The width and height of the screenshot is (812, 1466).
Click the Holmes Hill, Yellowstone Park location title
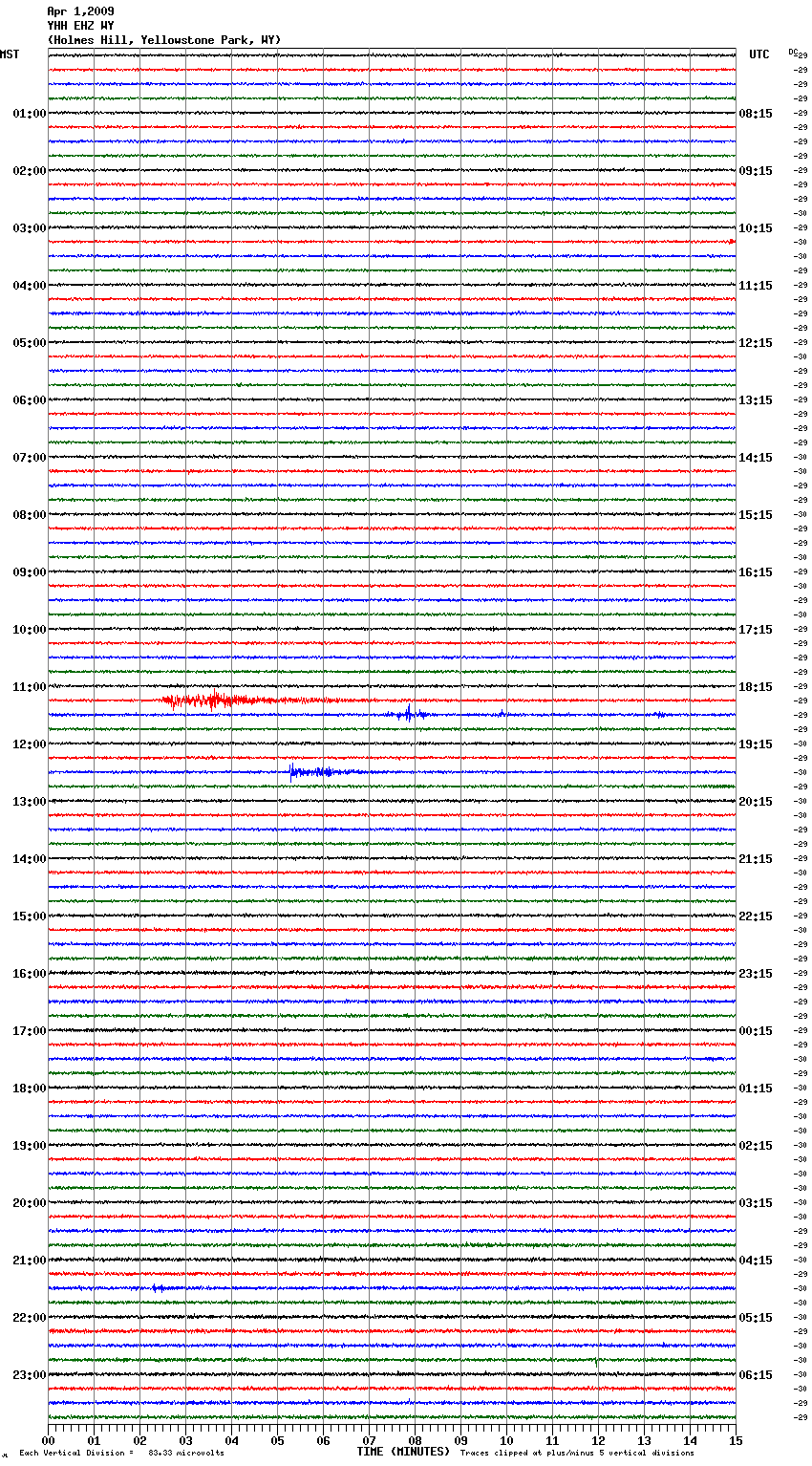click(x=164, y=40)
